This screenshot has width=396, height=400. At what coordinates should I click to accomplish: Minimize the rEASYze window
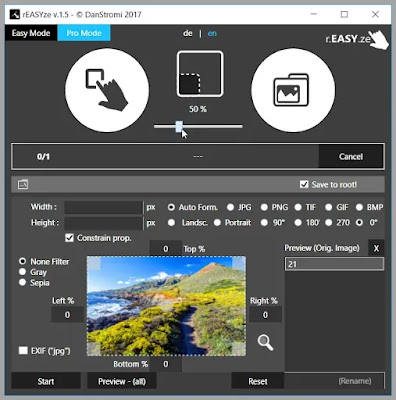[314, 14]
